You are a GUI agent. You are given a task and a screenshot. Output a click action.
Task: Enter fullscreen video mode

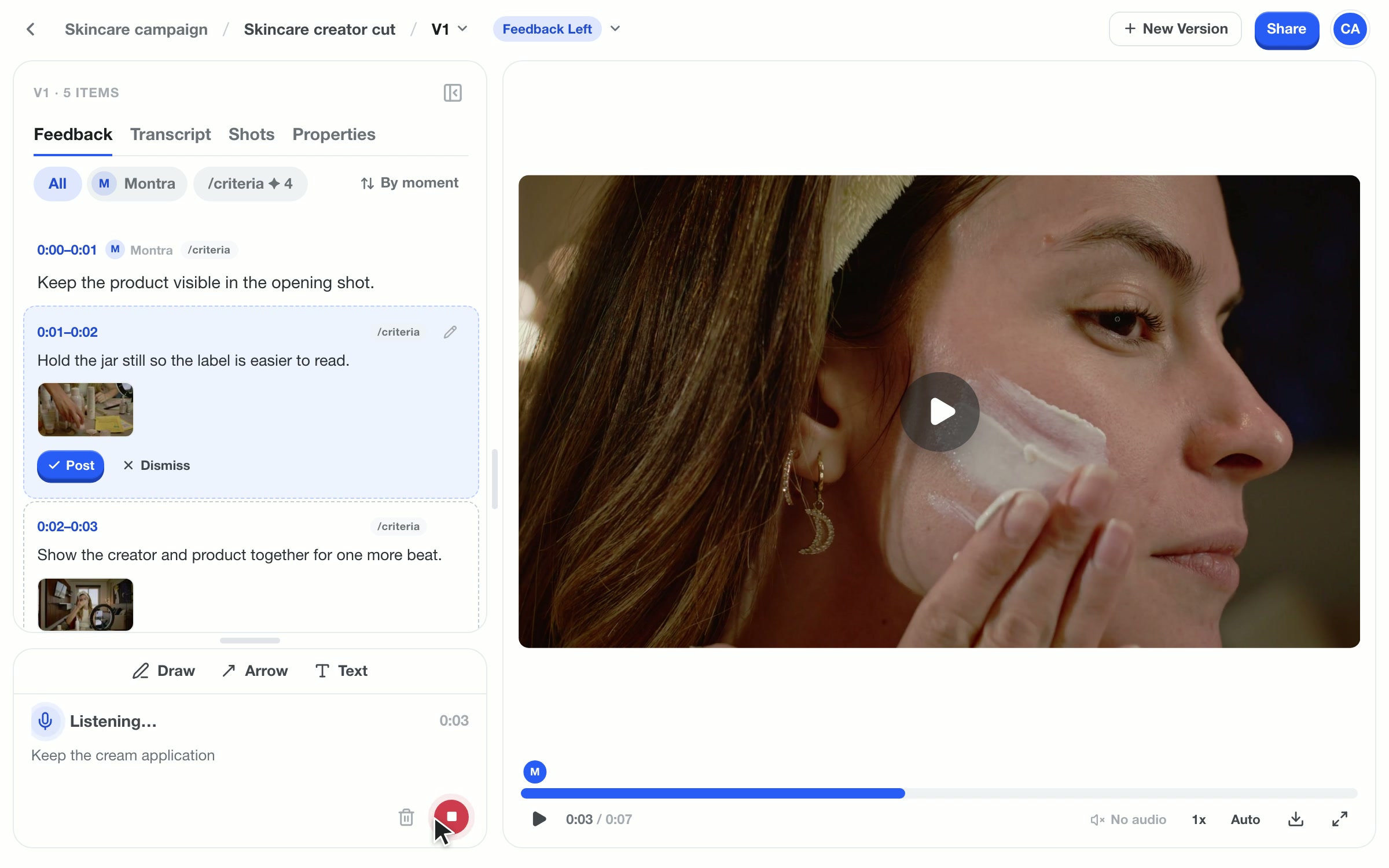pyautogui.click(x=1340, y=819)
